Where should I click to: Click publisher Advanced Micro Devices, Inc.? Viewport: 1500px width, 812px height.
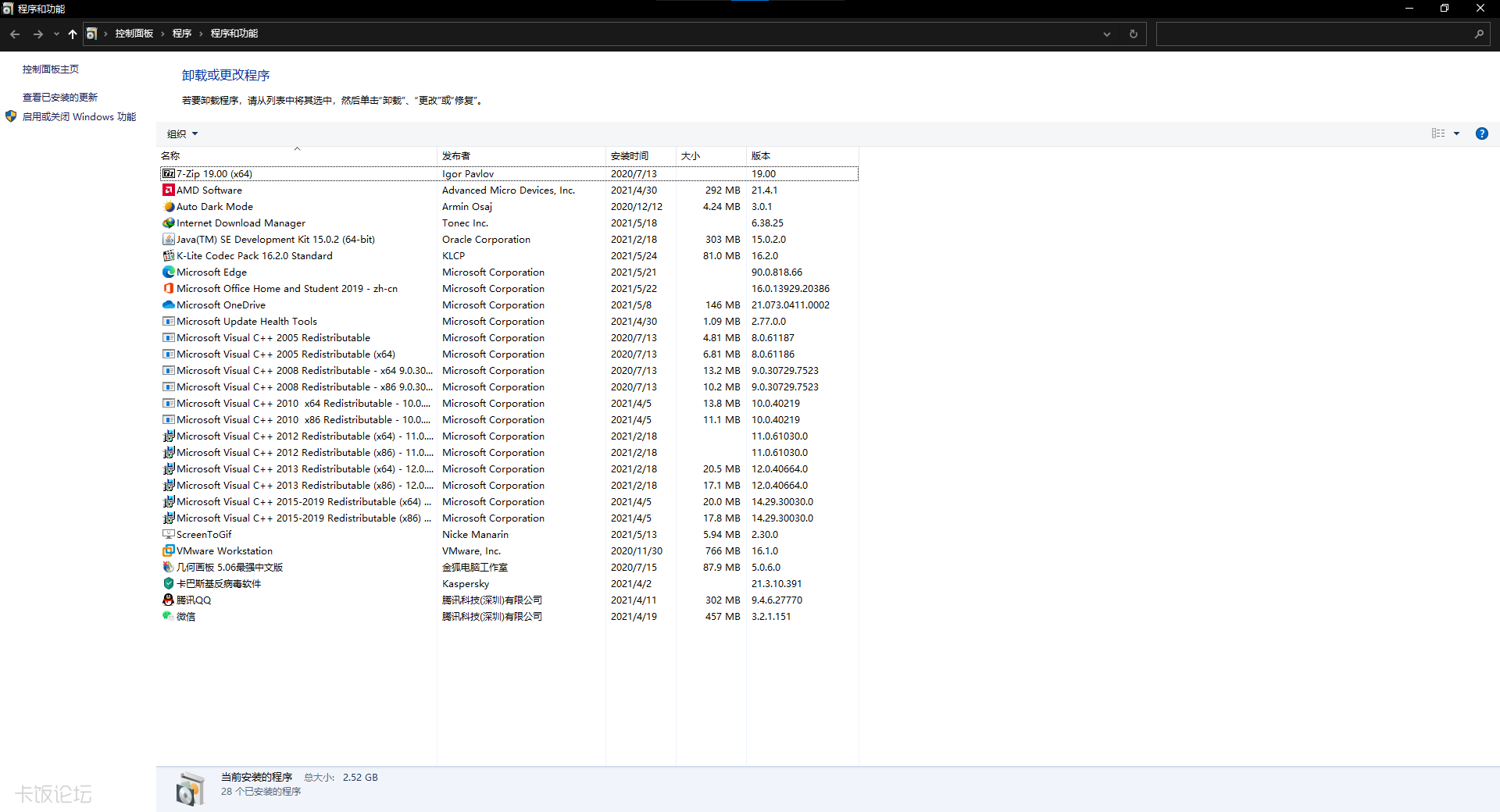(509, 191)
